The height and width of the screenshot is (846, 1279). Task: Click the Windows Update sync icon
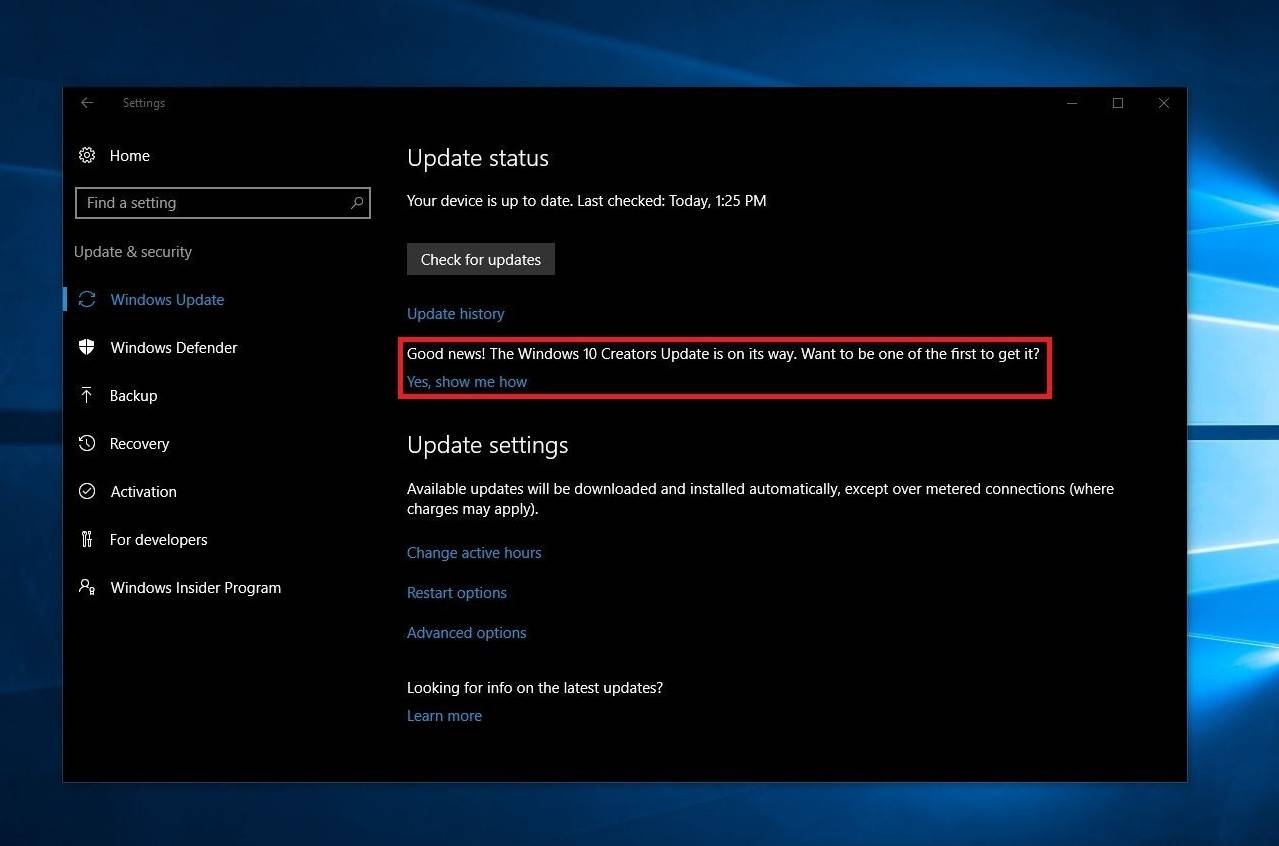(87, 300)
